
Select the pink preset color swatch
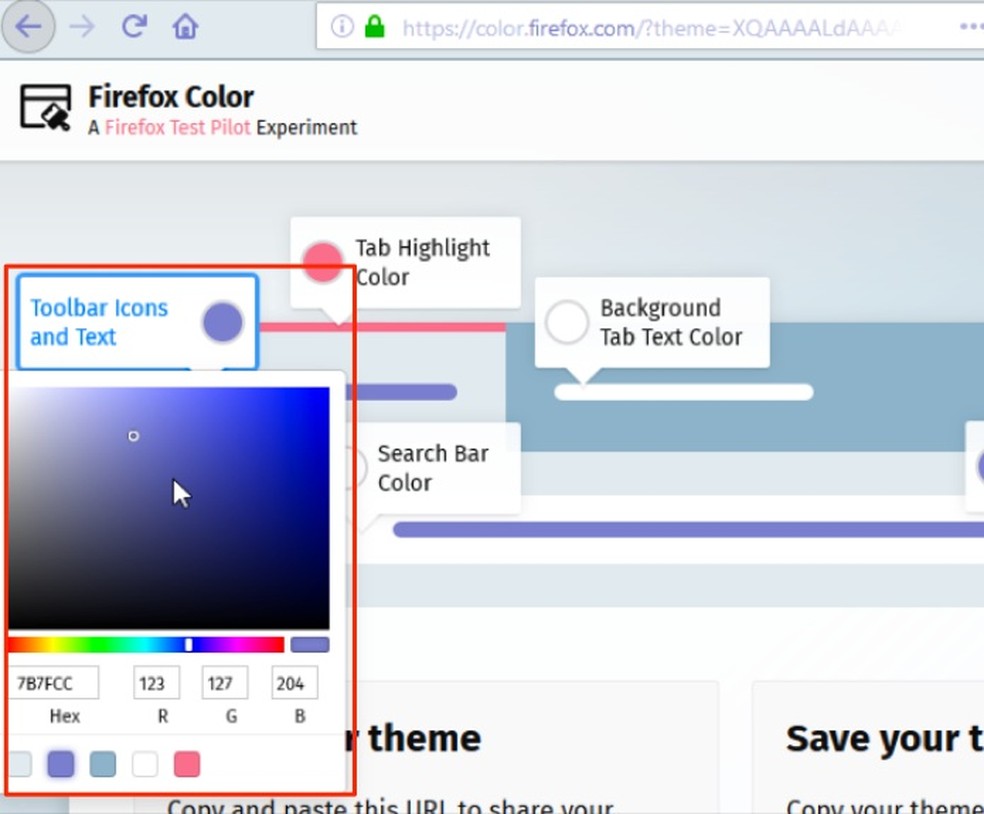tap(186, 763)
